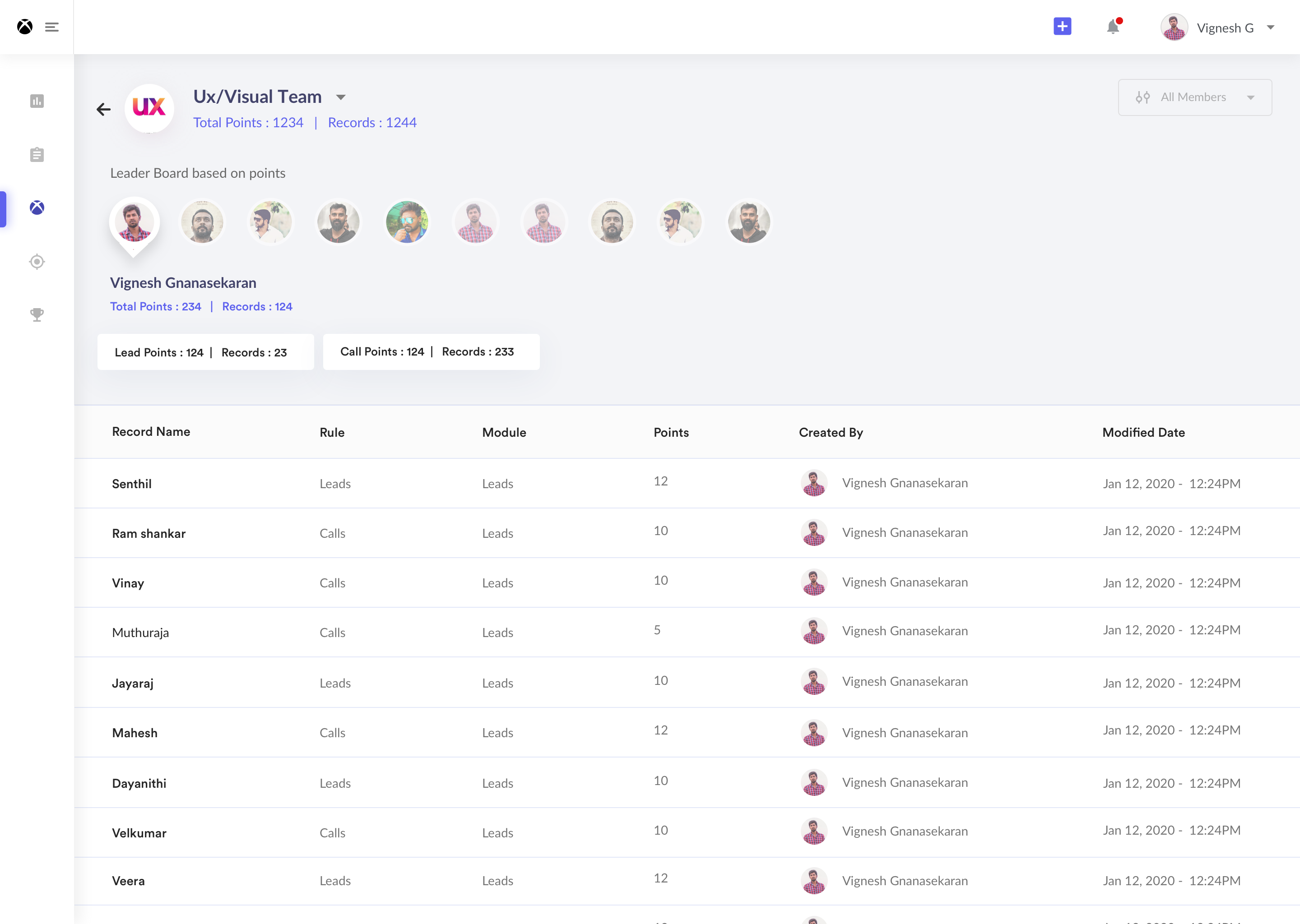Select the fifth leaderboard avatar with the green background
The height and width of the screenshot is (924, 1300).
tap(407, 222)
